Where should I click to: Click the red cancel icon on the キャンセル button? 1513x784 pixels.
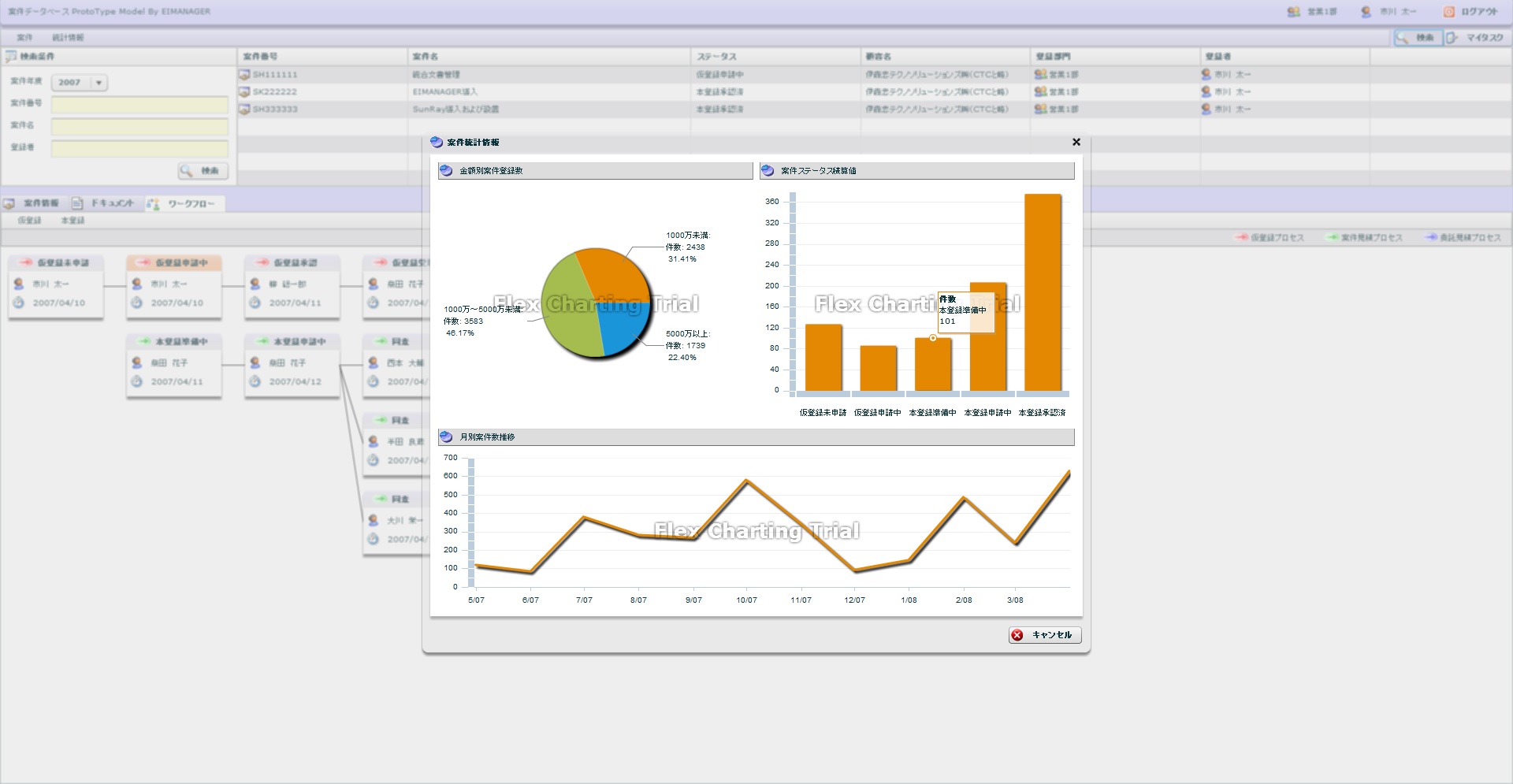pyautogui.click(x=1017, y=635)
